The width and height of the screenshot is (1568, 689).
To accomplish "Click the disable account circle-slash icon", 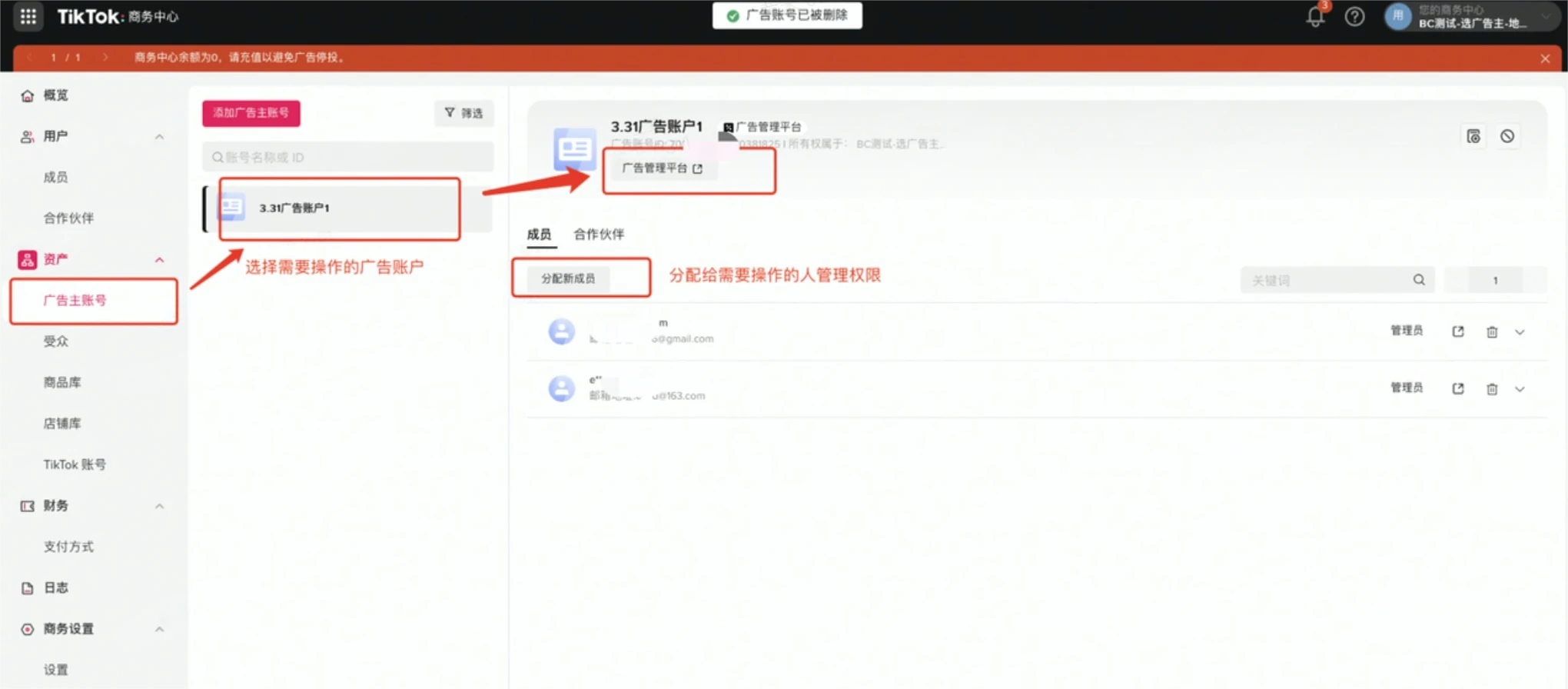I will (1507, 136).
